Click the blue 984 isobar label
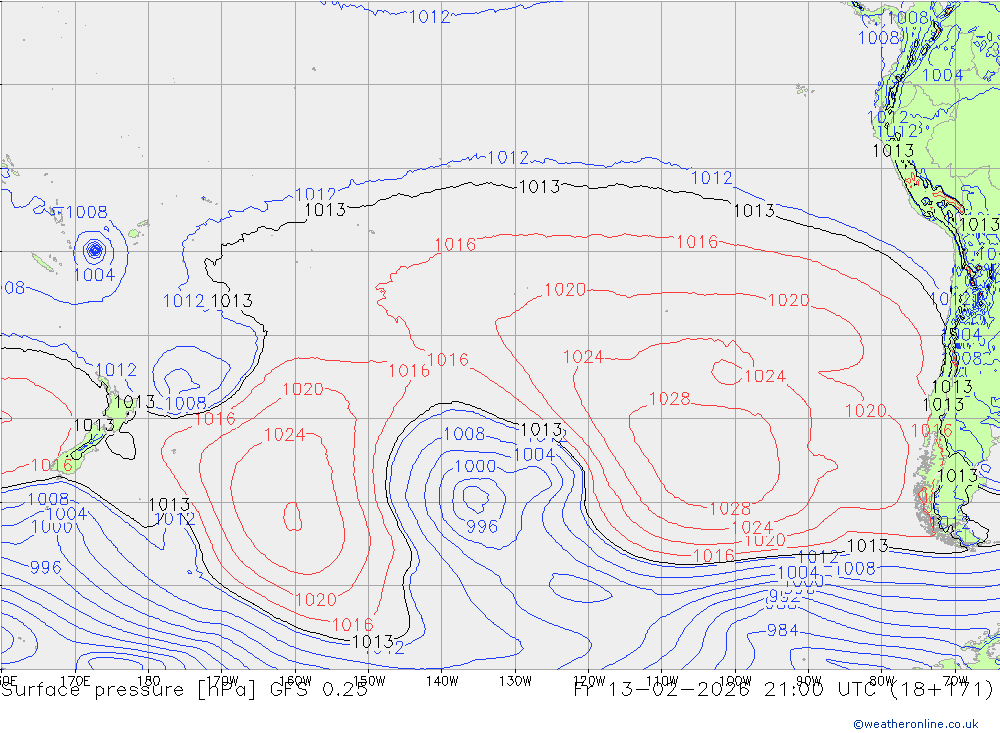Viewport: 1000px width, 733px height. click(782, 630)
